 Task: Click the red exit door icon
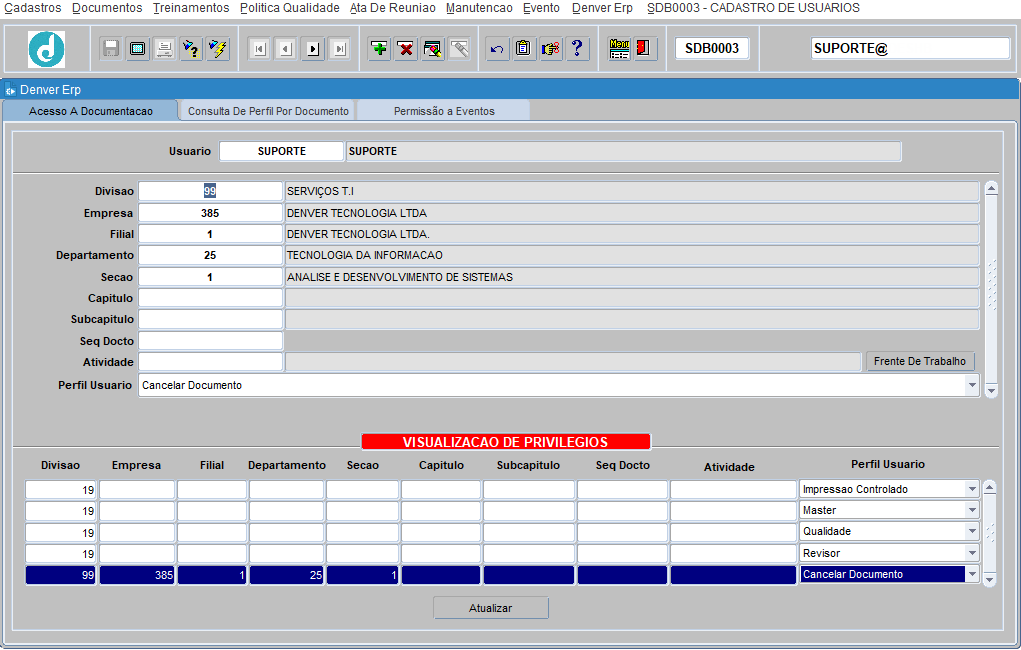point(644,49)
